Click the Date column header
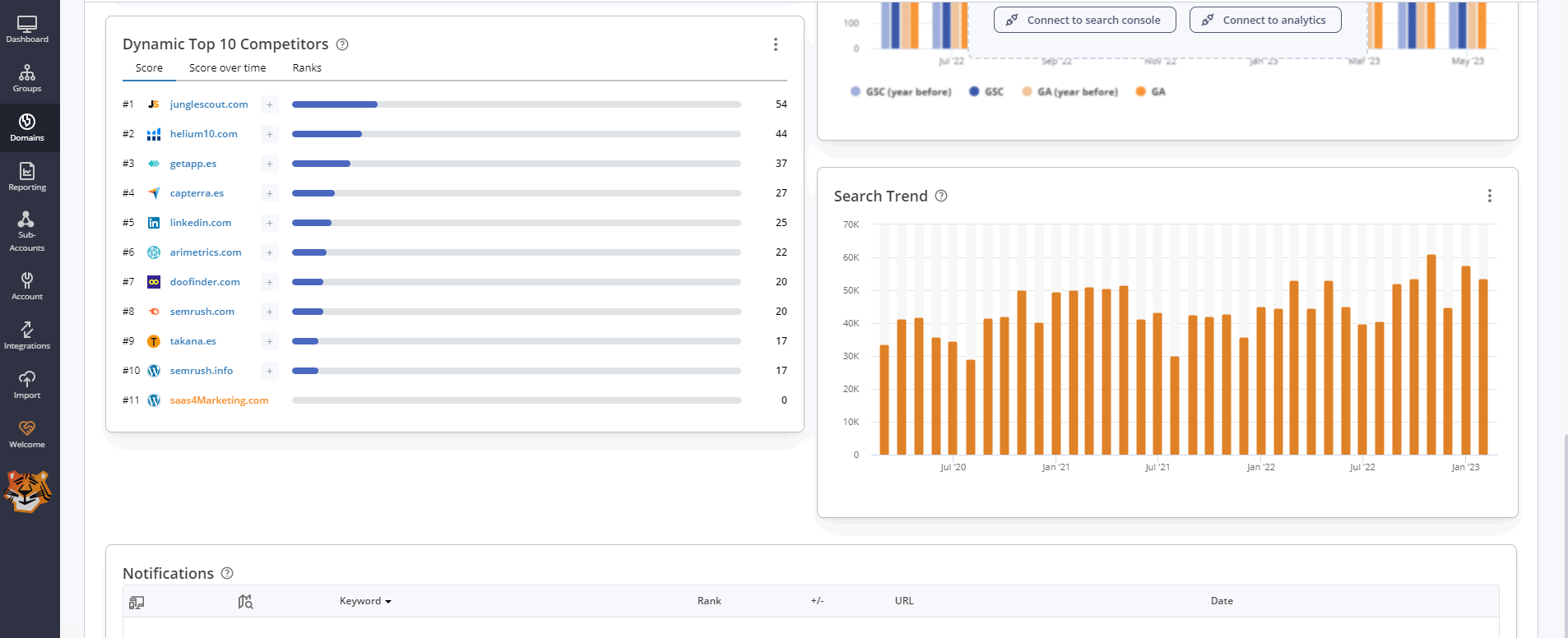The width and height of the screenshot is (1568, 638). (x=1222, y=601)
